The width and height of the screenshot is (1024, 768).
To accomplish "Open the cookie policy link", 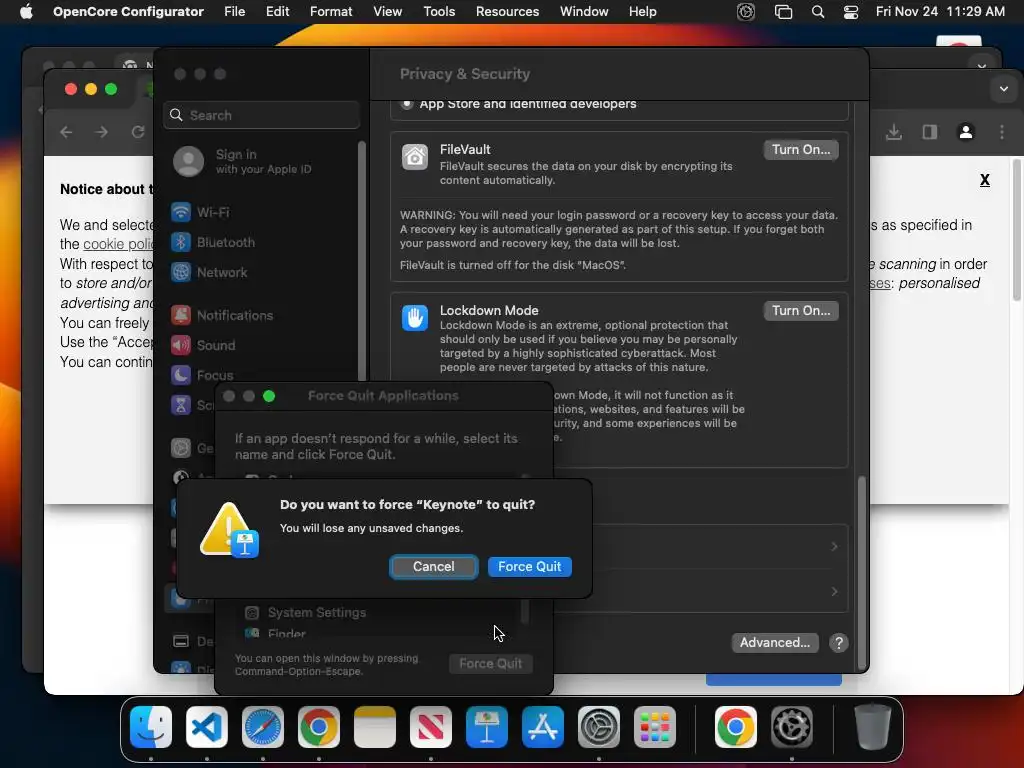I will [118, 244].
